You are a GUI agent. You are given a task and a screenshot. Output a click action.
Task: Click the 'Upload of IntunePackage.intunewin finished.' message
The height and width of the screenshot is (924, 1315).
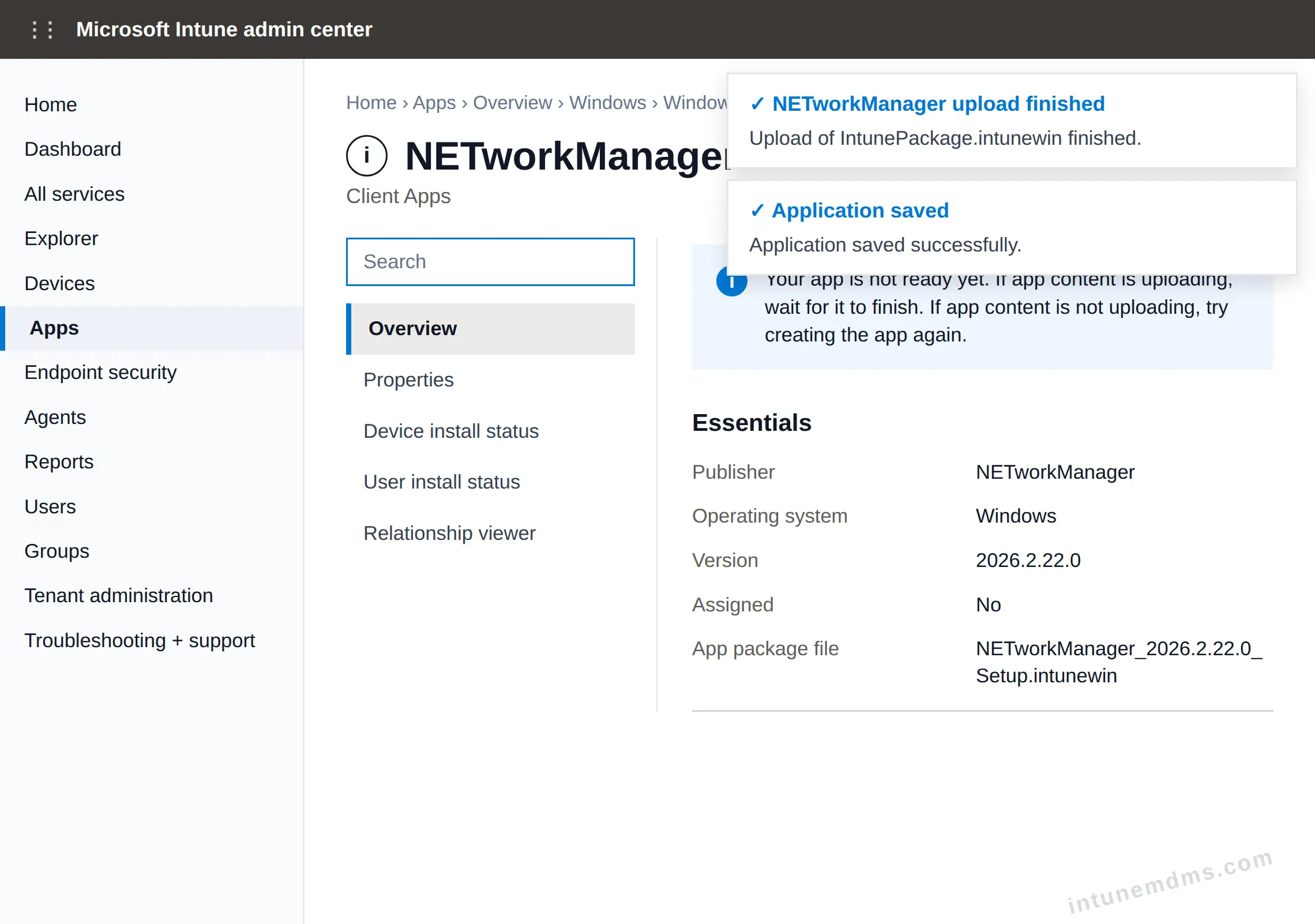tap(945, 138)
